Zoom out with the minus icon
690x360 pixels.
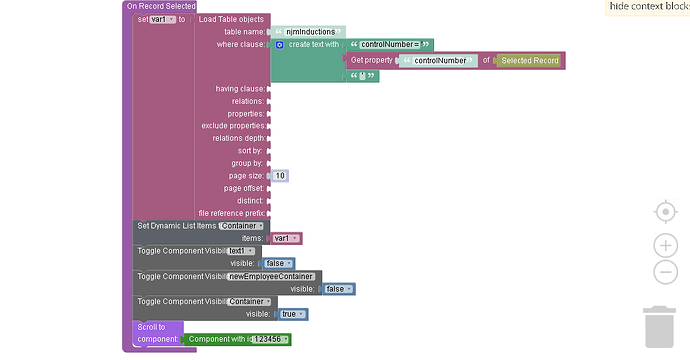pos(665,272)
